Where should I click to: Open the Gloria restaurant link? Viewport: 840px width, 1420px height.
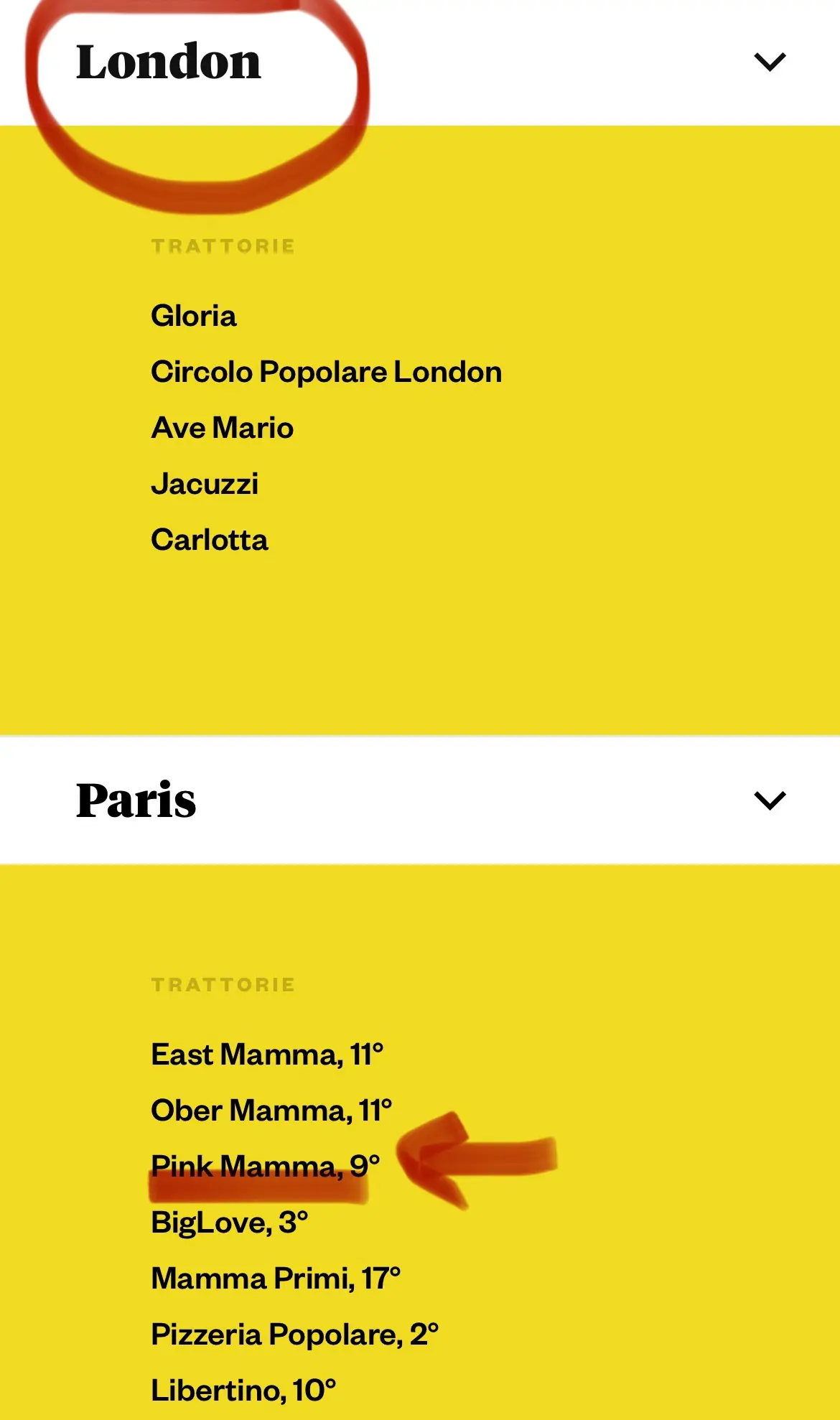point(194,316)
